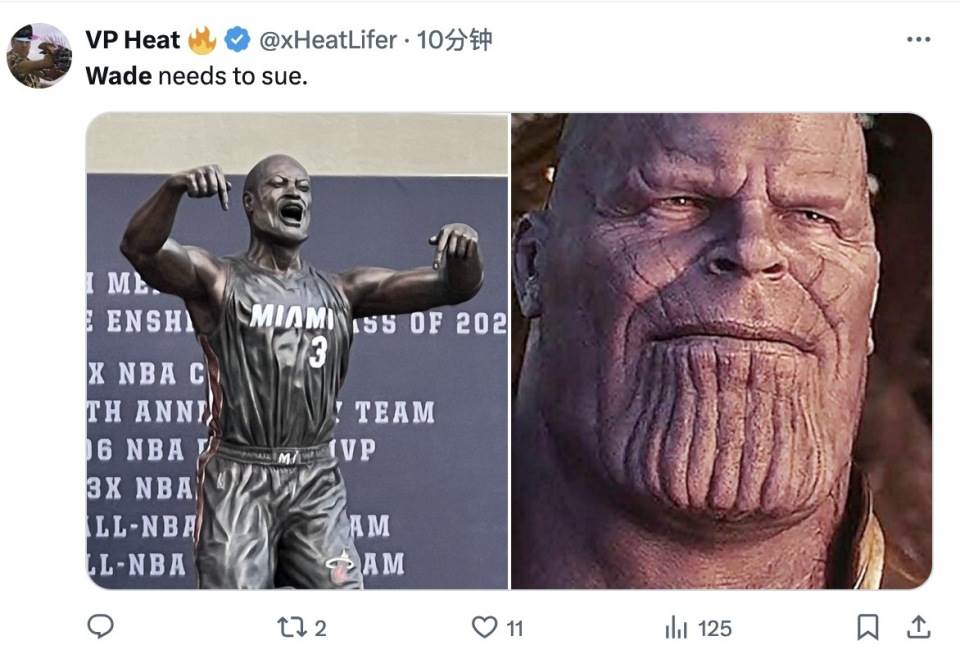Open the Wade statue photo
The width and height of the screenshot is (960, 659).
pyautogui.click(x=297, y=351)
